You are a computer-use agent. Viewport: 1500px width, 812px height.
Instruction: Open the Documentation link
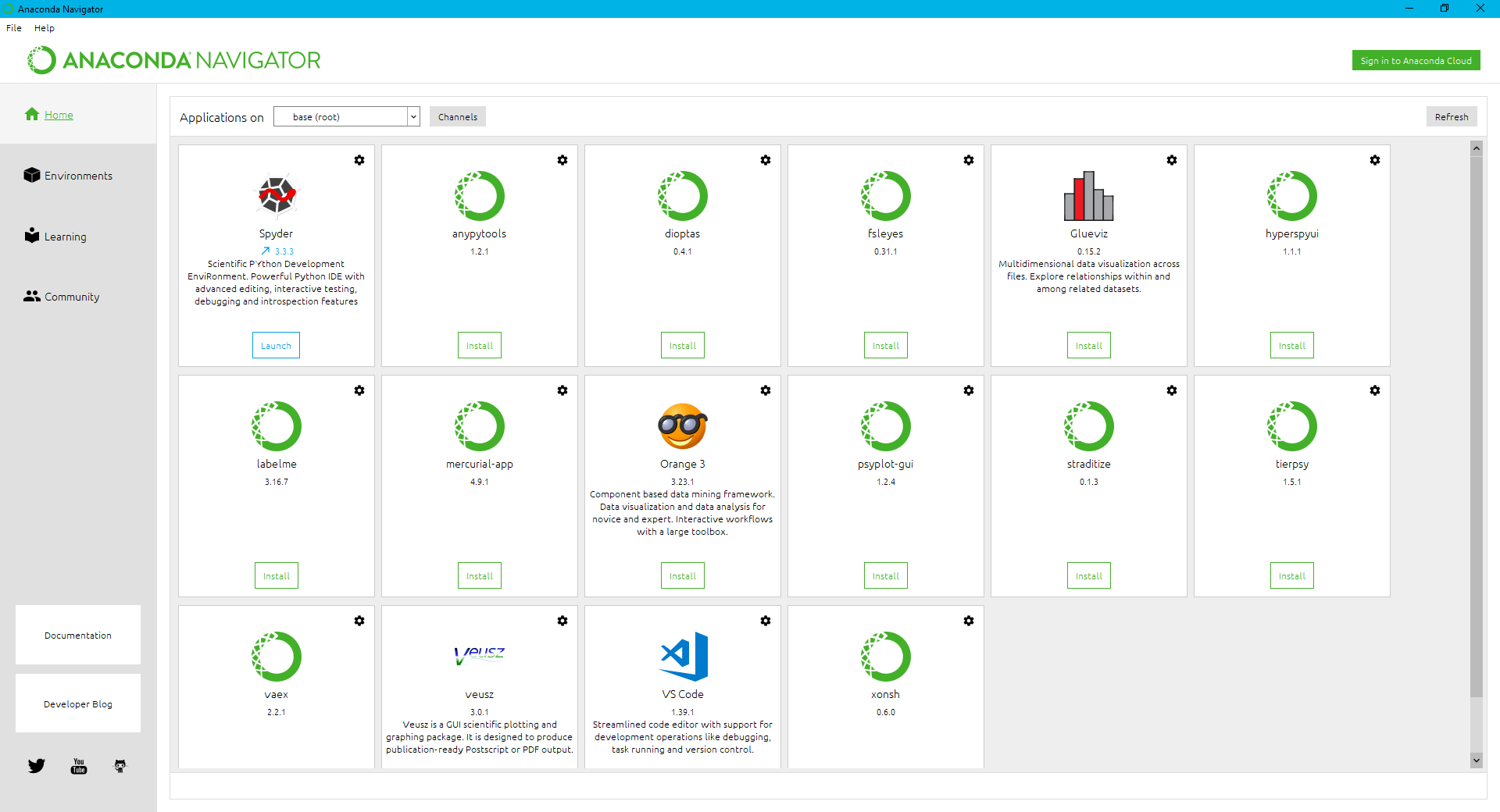pyautogui.click(x=78, y=635)
